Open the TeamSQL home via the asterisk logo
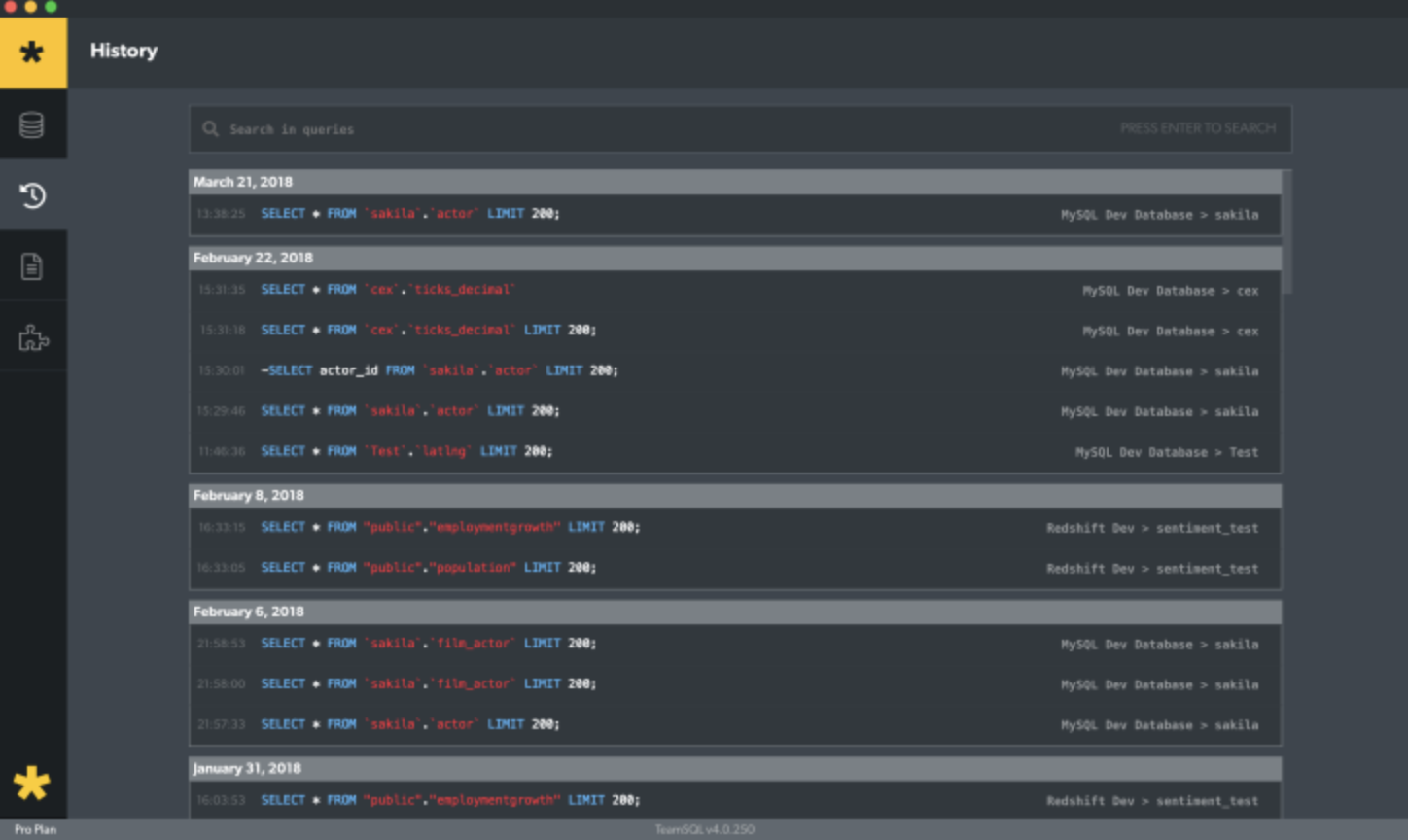This screenshot has width=1408, height=840. 33,52
